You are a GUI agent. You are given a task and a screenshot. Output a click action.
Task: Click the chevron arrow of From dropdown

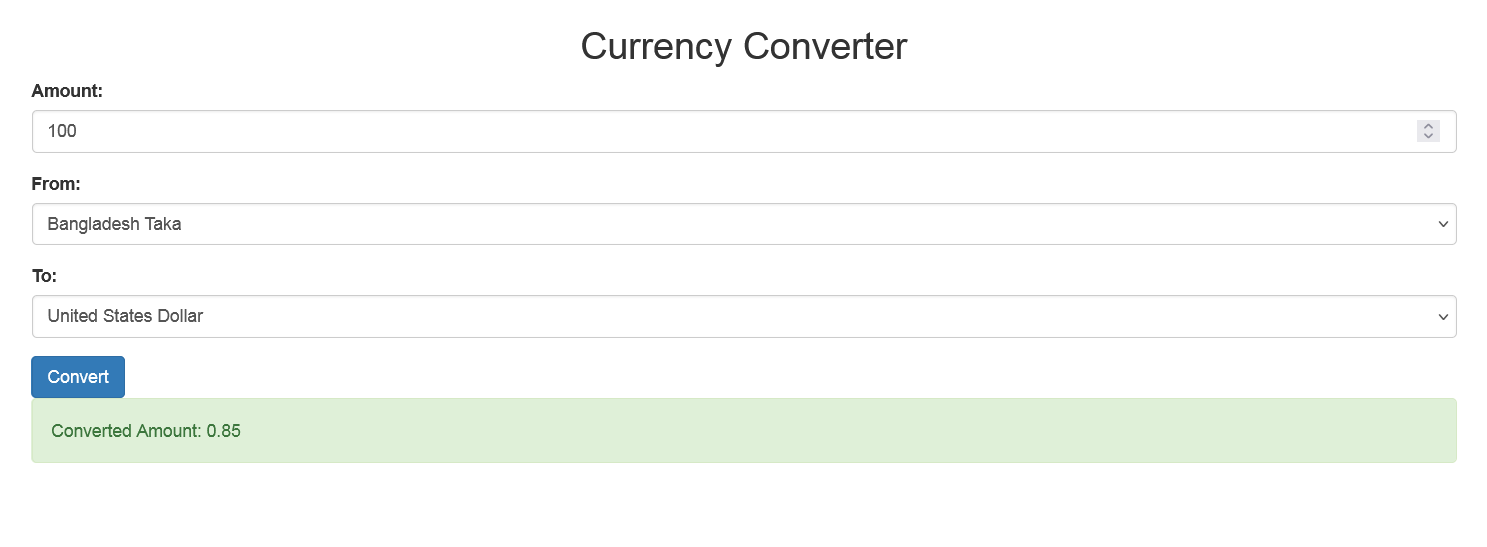pos(1443,224)
